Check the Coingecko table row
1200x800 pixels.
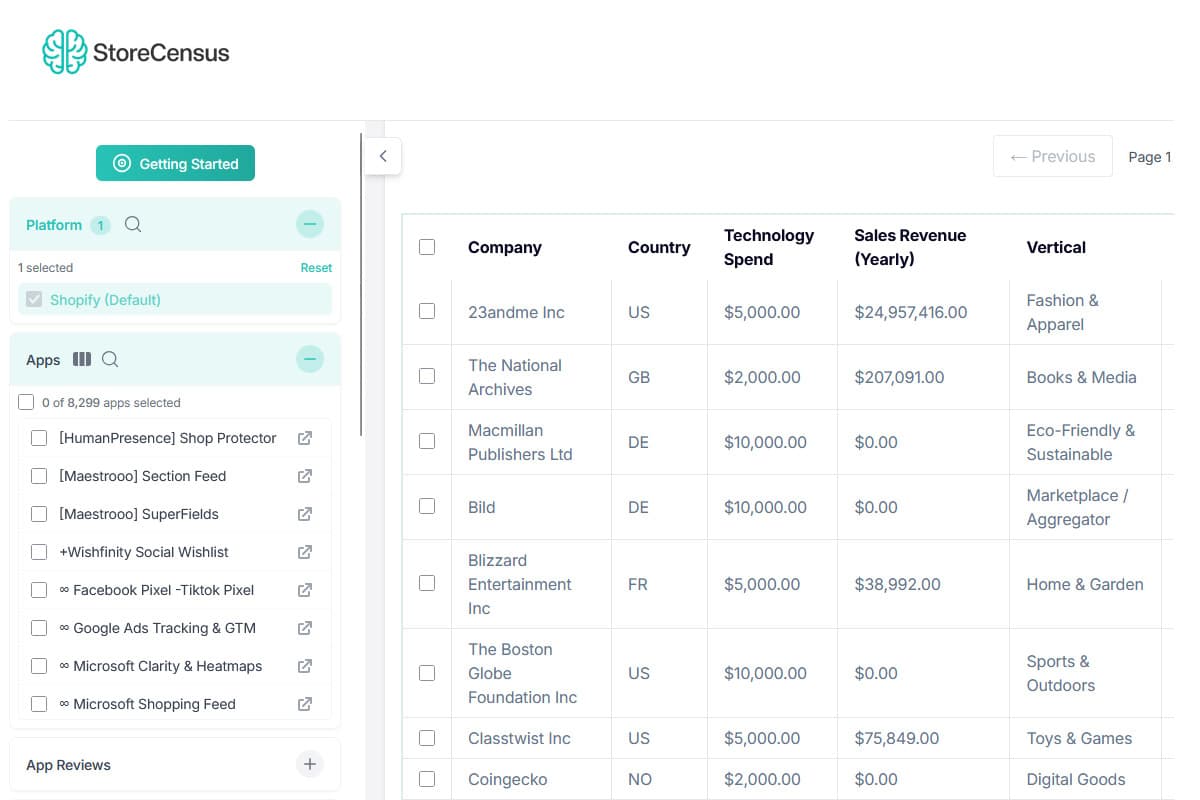(428, 779)
